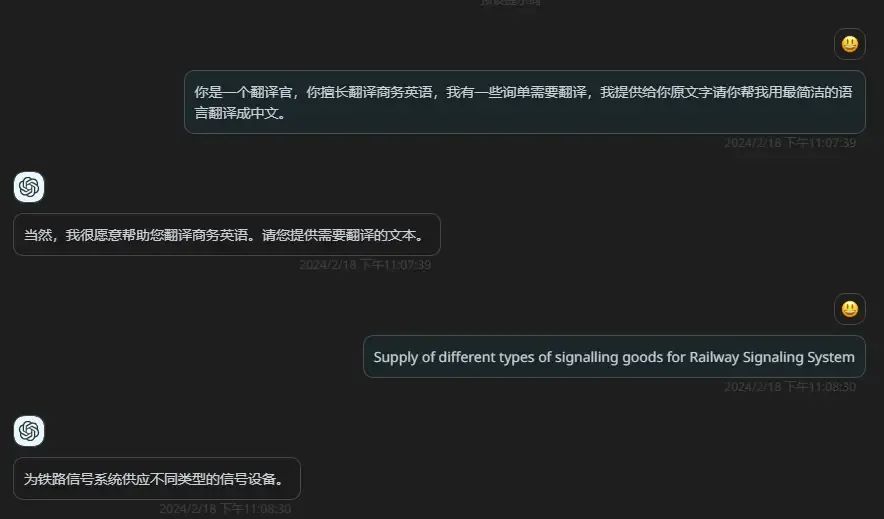Select the "当然，我很愿意帮助您" reply bubble

227,234
